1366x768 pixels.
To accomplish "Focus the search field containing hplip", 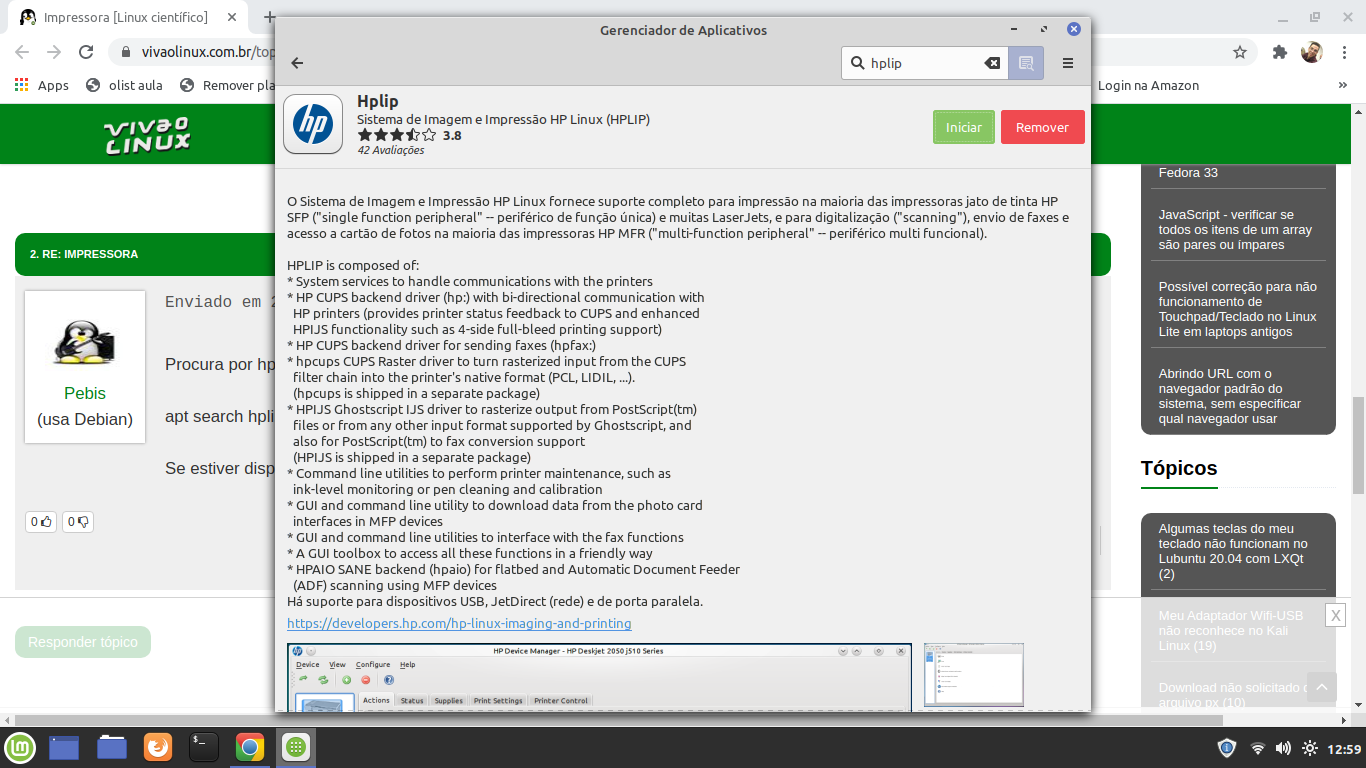I will click(924, 63).
